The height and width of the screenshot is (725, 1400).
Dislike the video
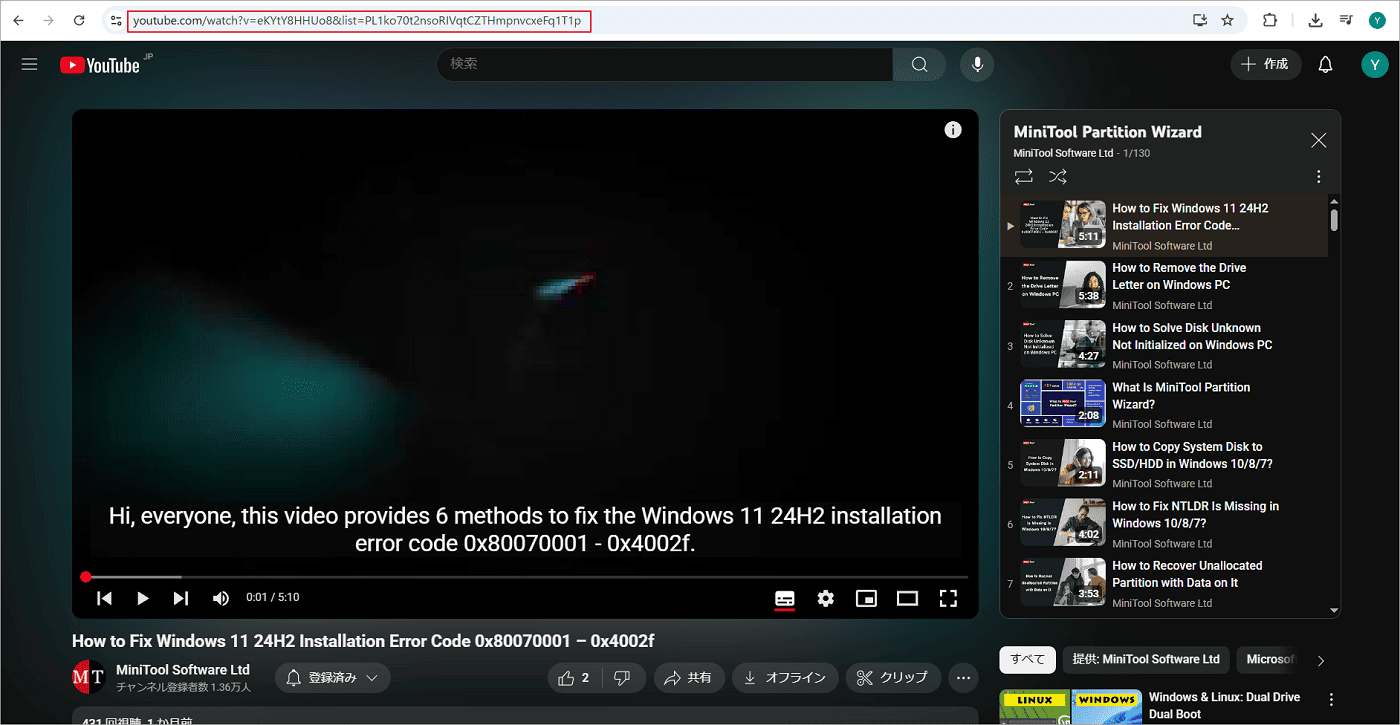point(622,678)
